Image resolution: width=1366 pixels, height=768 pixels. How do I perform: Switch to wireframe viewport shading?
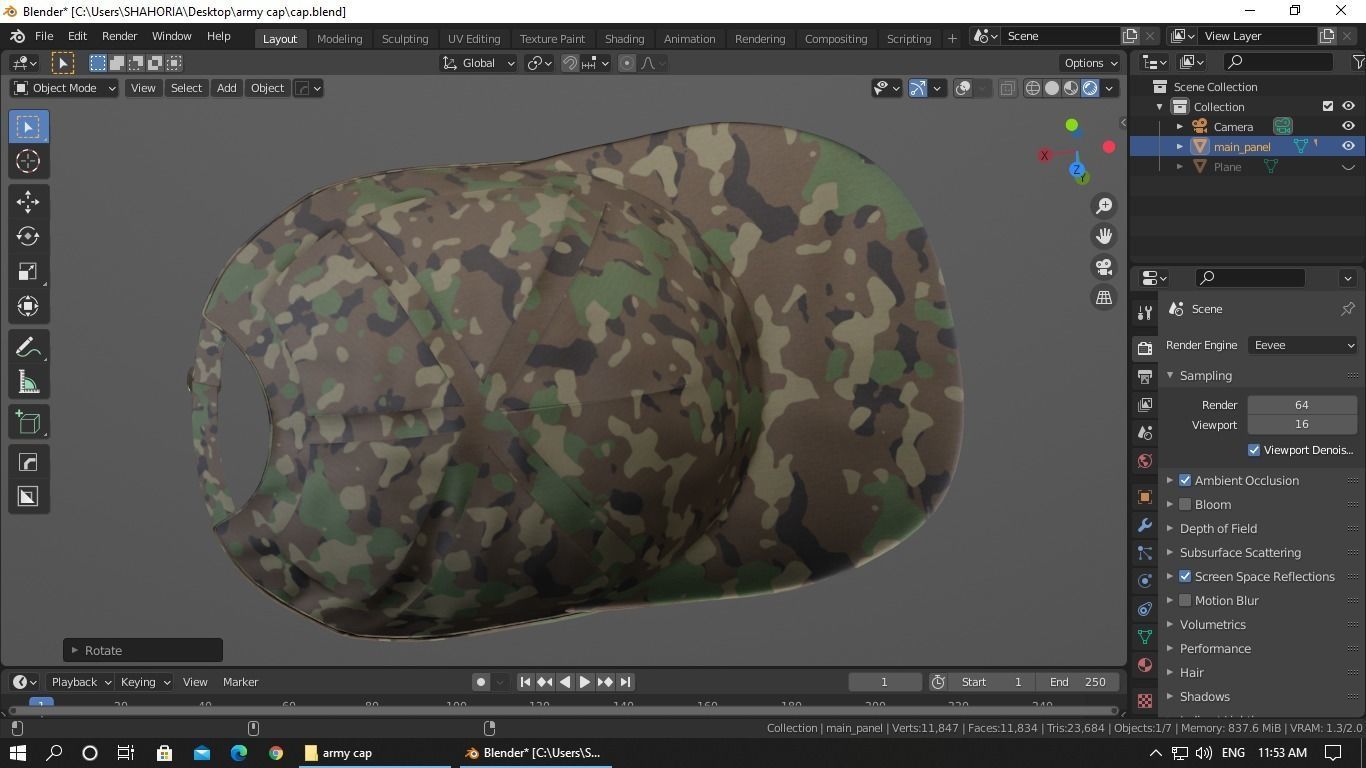click(x=1033, y=88)
